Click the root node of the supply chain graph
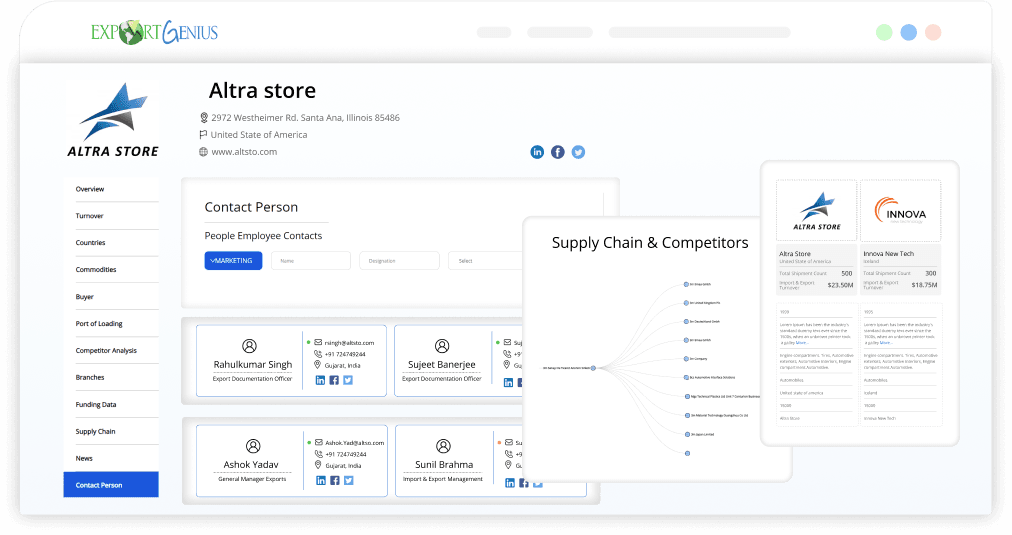Viewport: 1012px width, 535px height. point(593,368)
